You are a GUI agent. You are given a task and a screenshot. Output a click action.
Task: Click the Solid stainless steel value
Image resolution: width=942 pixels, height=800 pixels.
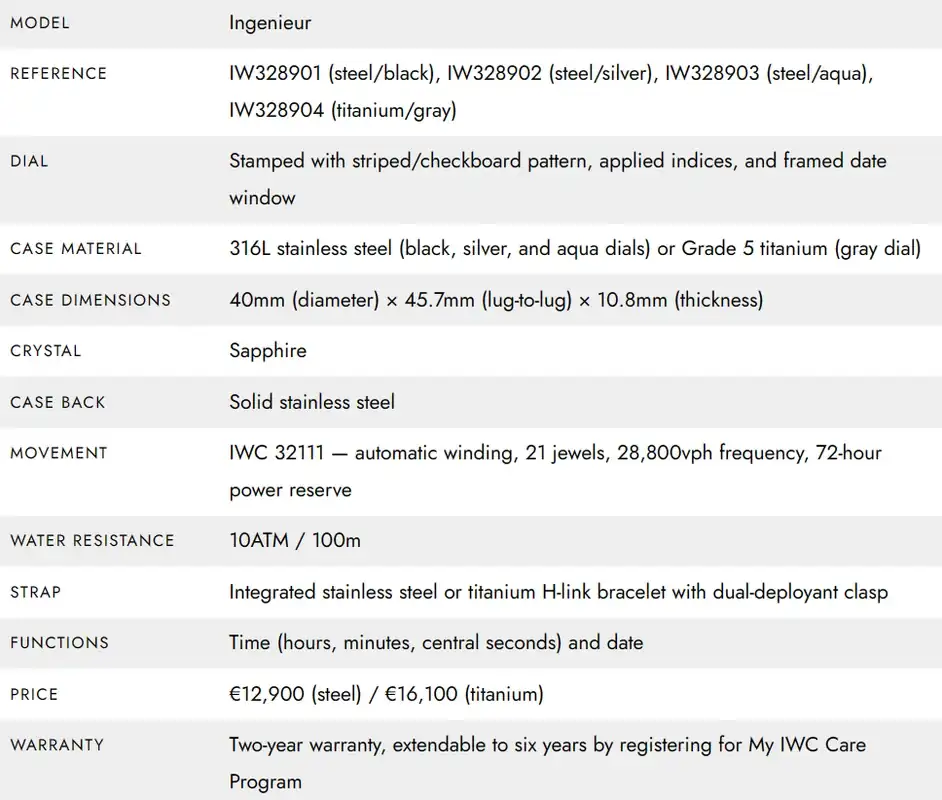click(x=312, y=402)
